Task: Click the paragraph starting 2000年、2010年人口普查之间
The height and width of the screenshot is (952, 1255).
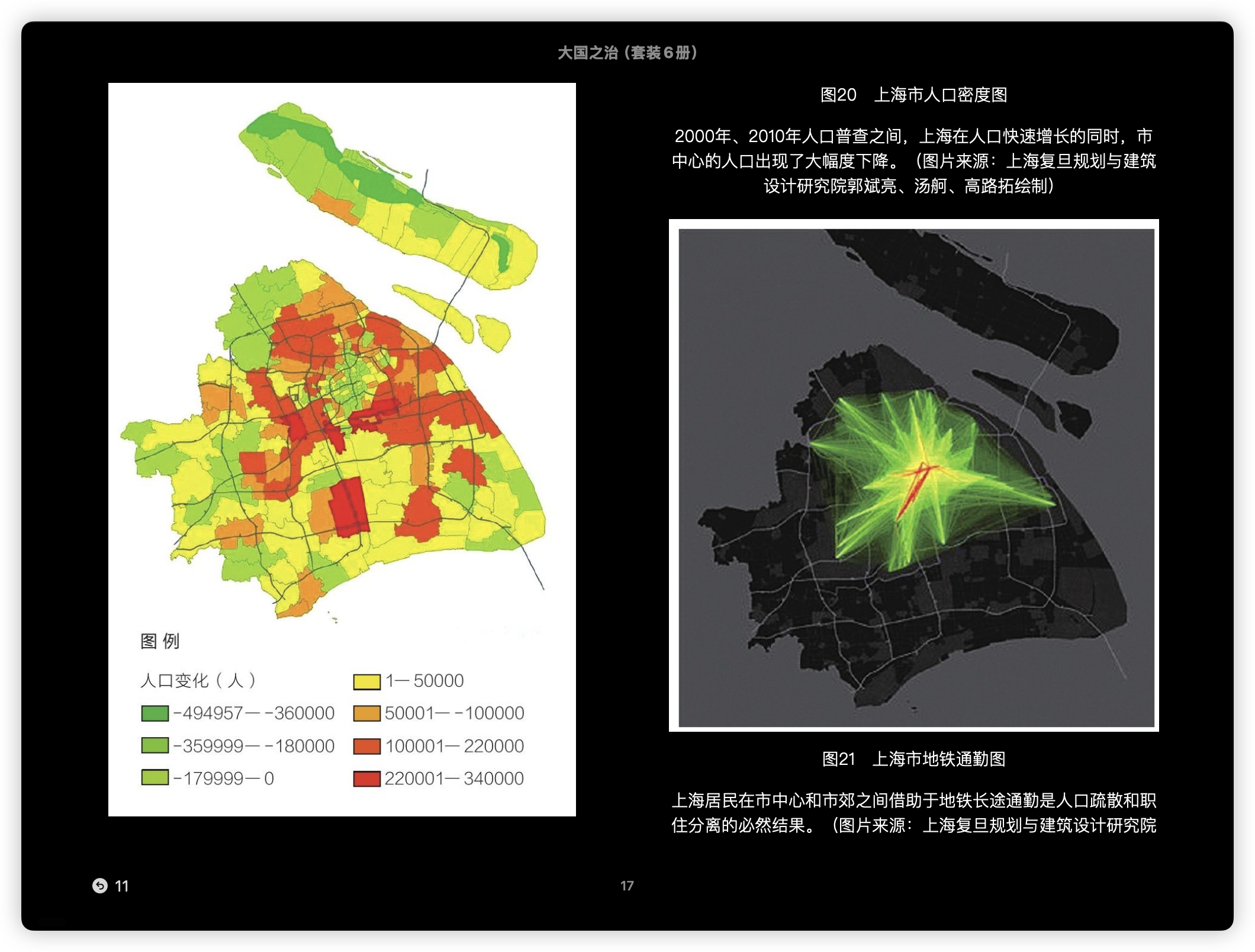Action: tap(914, 161)
